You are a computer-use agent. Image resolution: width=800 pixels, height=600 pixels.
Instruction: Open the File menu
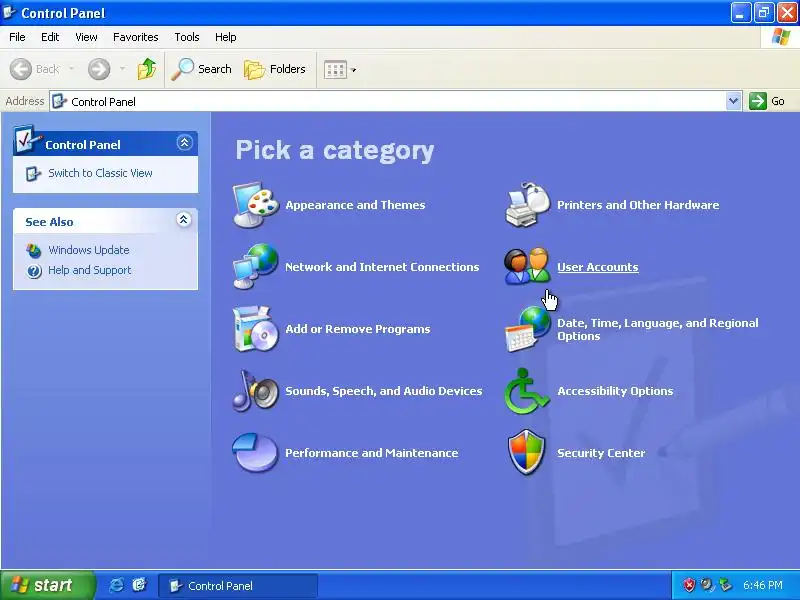click(x=17, y=37)
